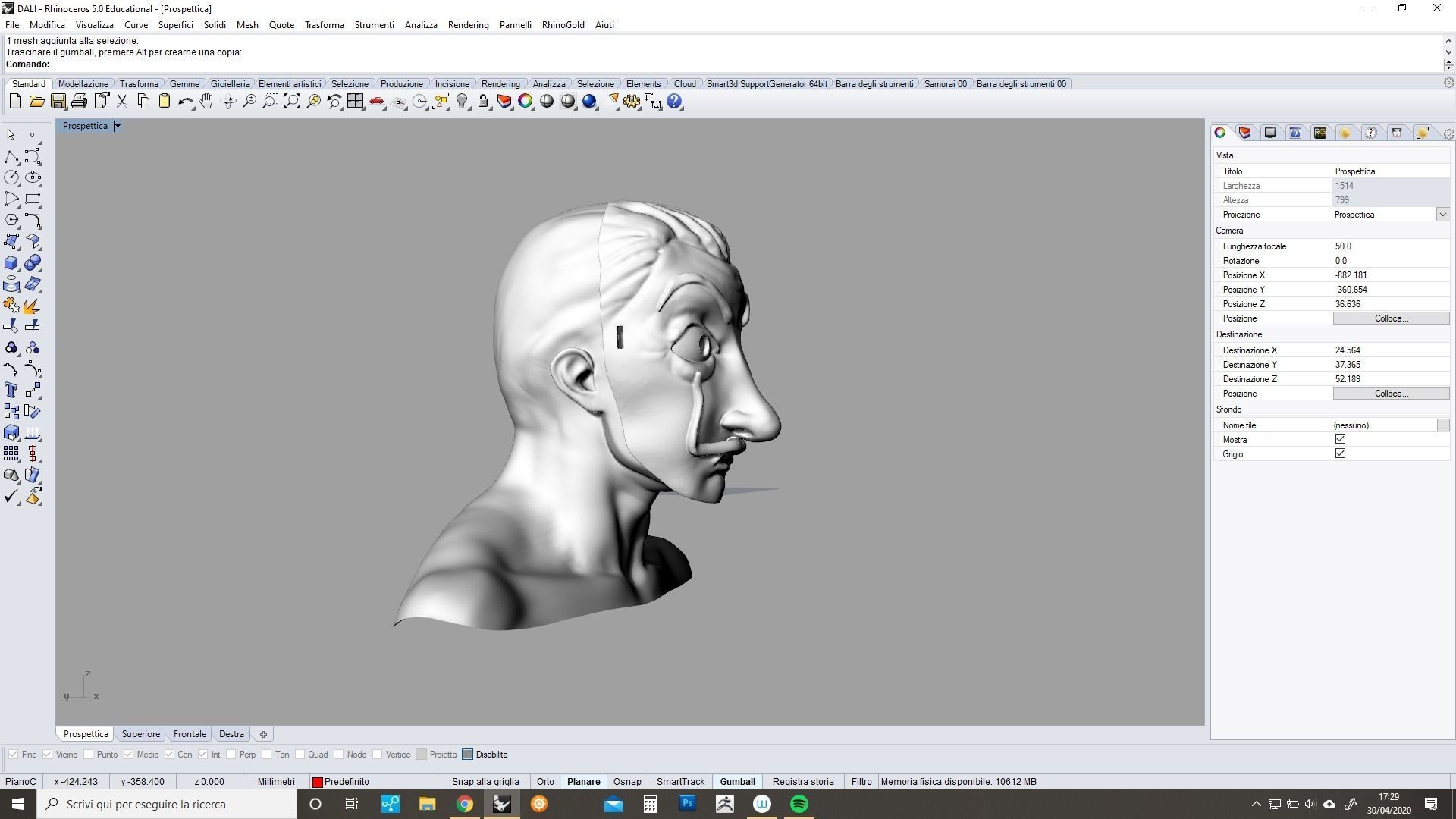The image size is (1456, 819).
Task: Click the Print icon
Action: coord(79,102)
